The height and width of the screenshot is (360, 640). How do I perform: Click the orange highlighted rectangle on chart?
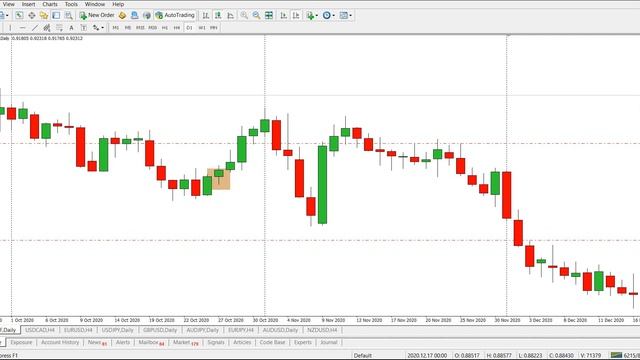tap(219, 179)
